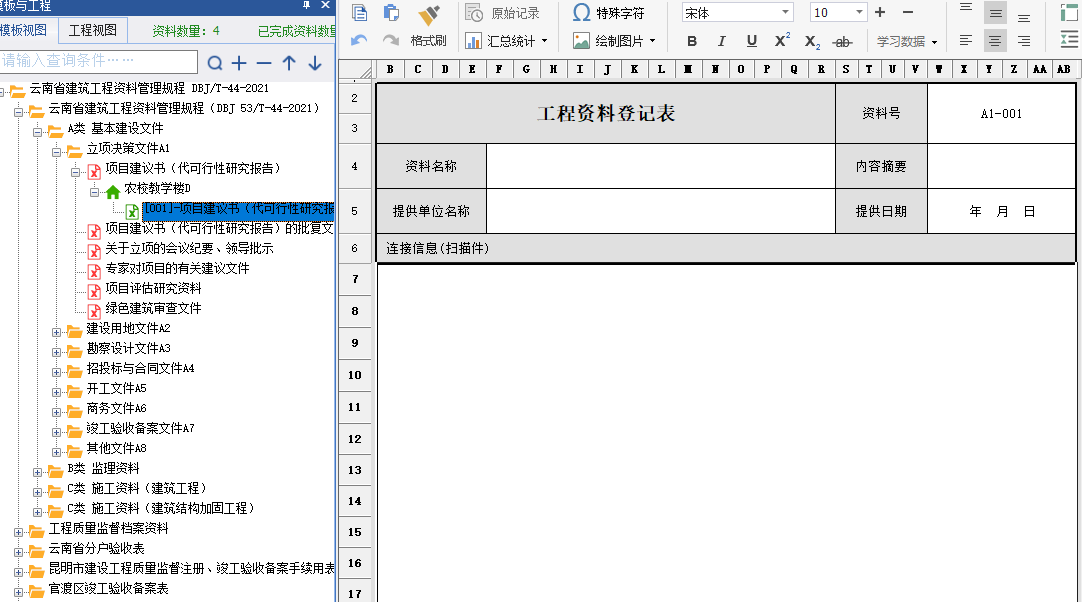
Task: Insert a special character (特殊字符)
Action: (609, 13)
